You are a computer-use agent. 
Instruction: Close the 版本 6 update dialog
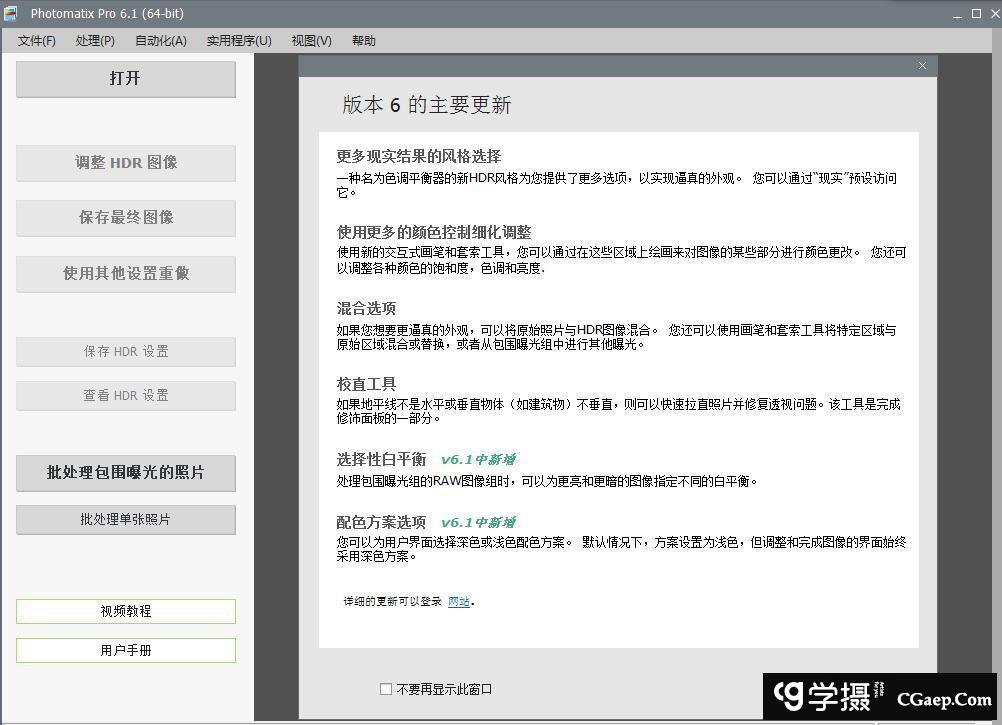click(x=922, y=65)
